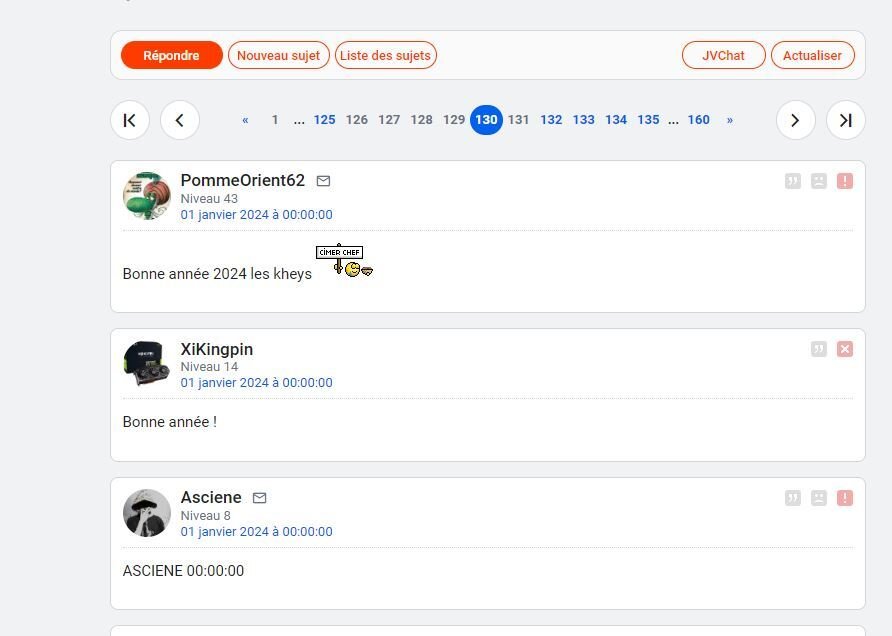
Task: Quote Asciene's message
Action: [x=792, y=498]
